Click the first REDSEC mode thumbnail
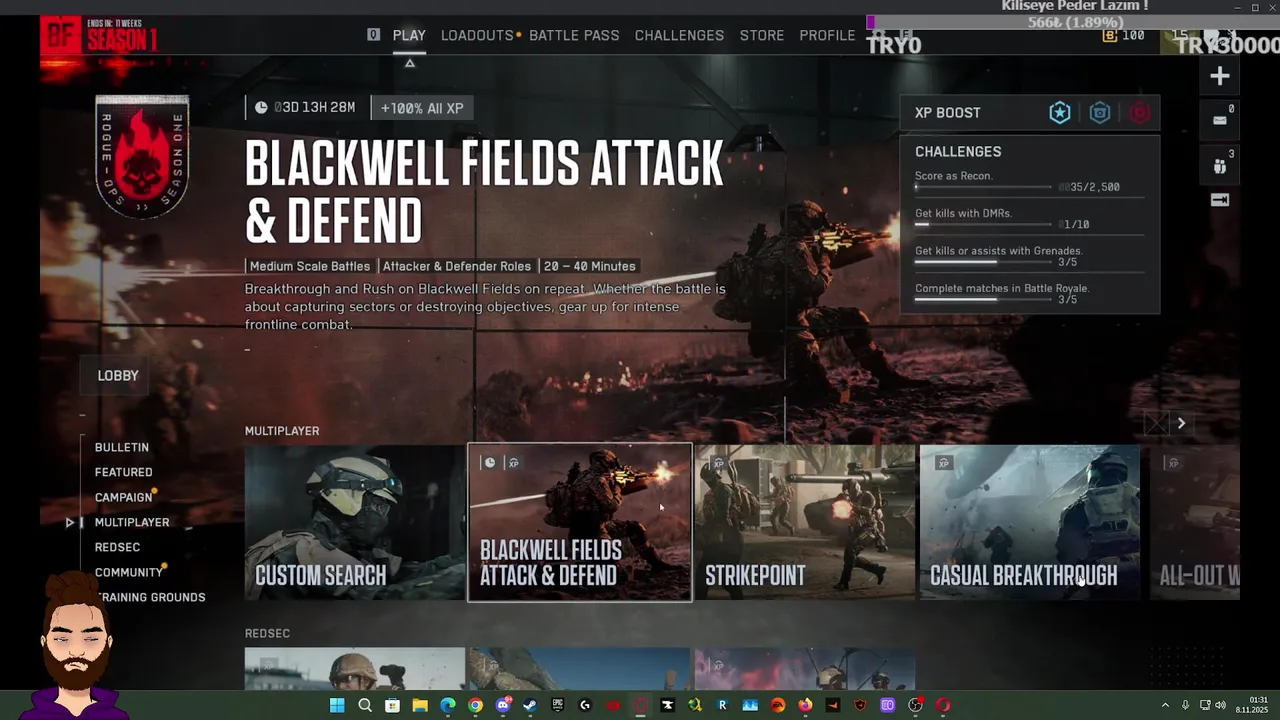The height and width of the screenshot is (720, 1280). pos(355,668)
